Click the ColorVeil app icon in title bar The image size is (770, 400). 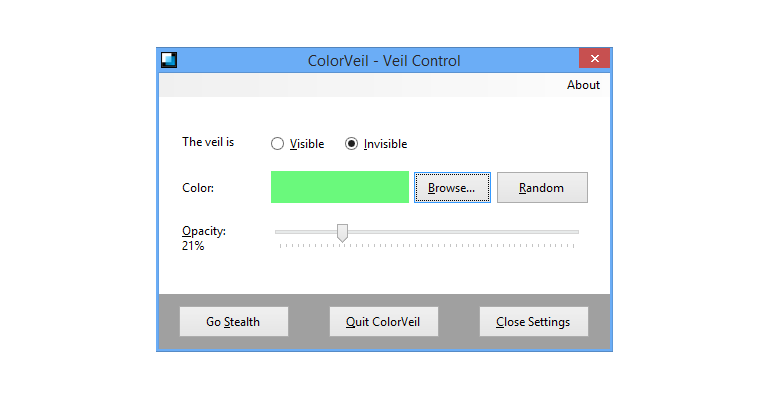tap(169, 60)
